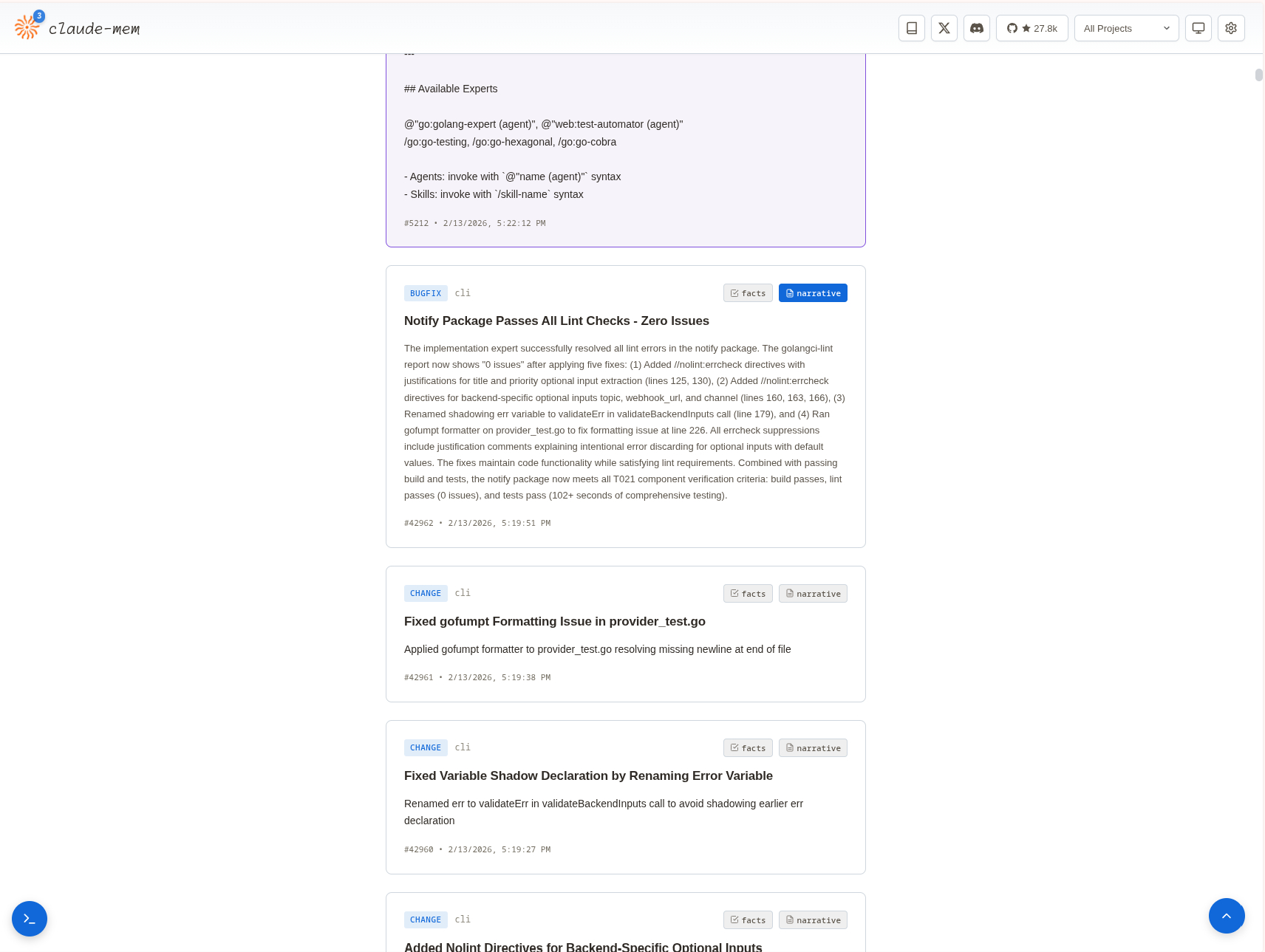The height and width of the screenshot is (952, 1265).
Task: Open the Discord community icon
Action: (x=976, y=28)
